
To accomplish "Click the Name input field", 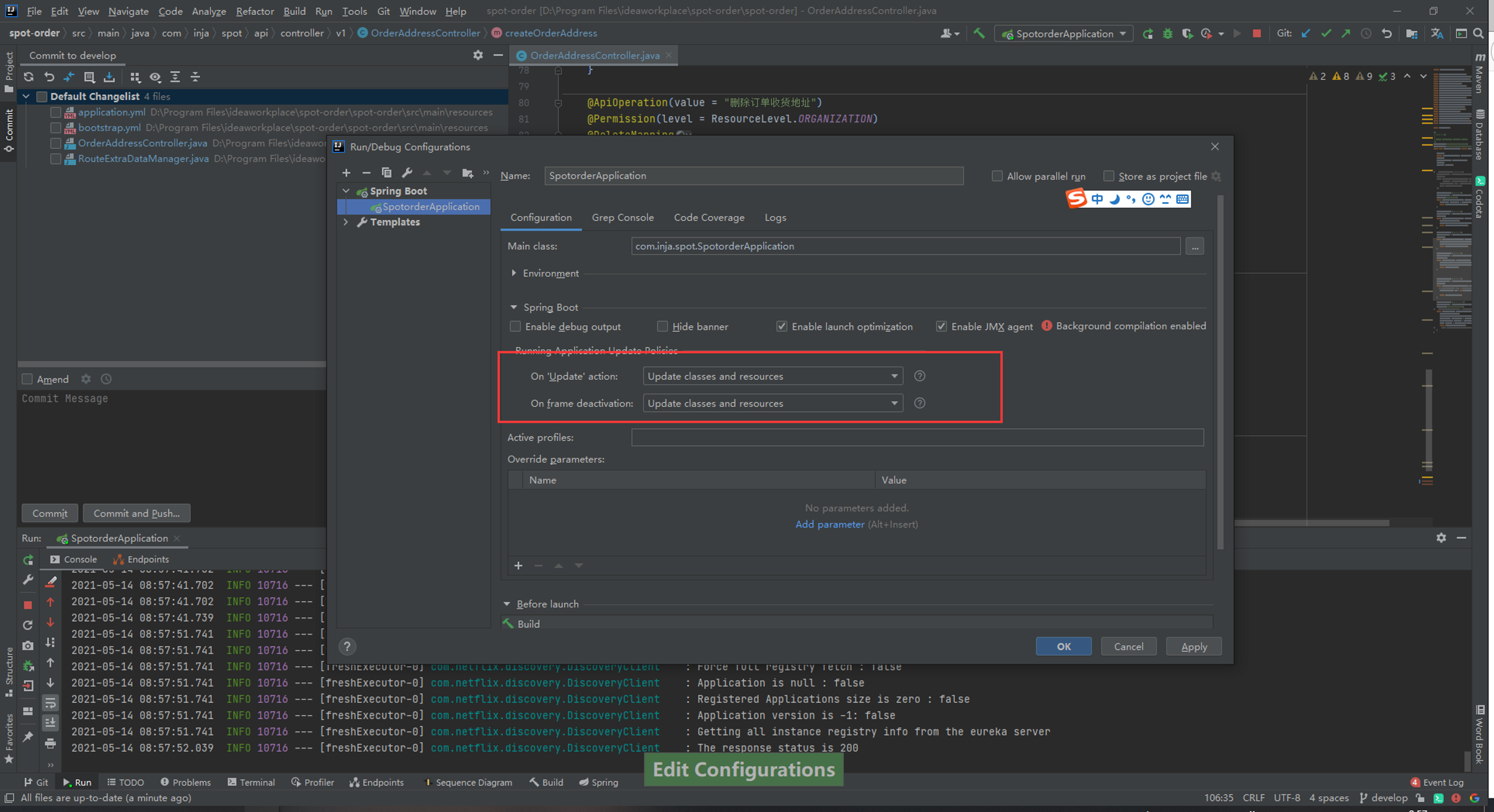I will click(x=754, y=176).
